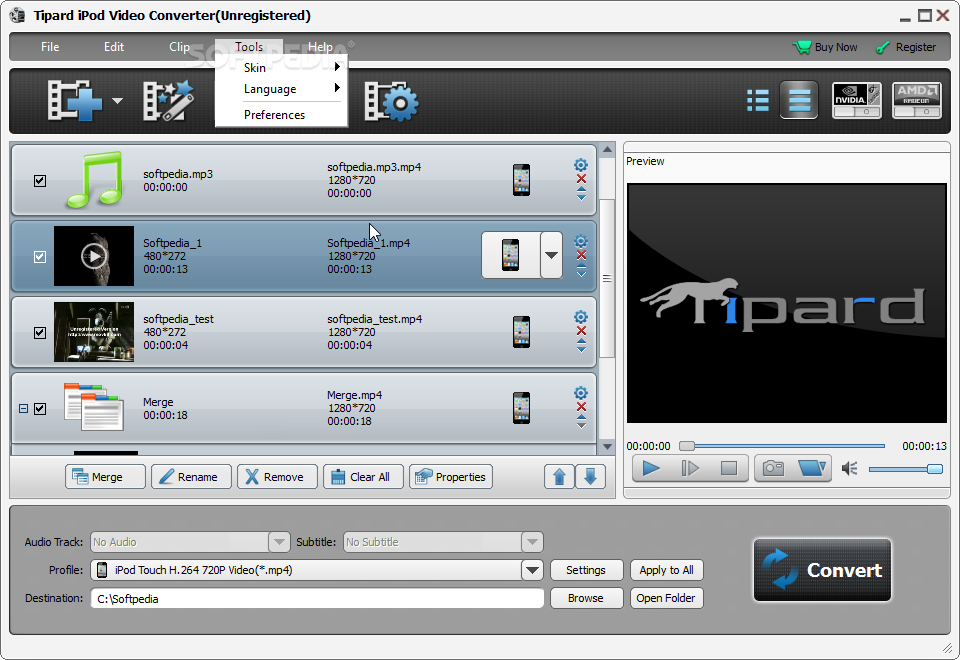Open settings gear for softpedia.mp3 row
This screenshot has height=660, width=960.
[x=581, y=165]
